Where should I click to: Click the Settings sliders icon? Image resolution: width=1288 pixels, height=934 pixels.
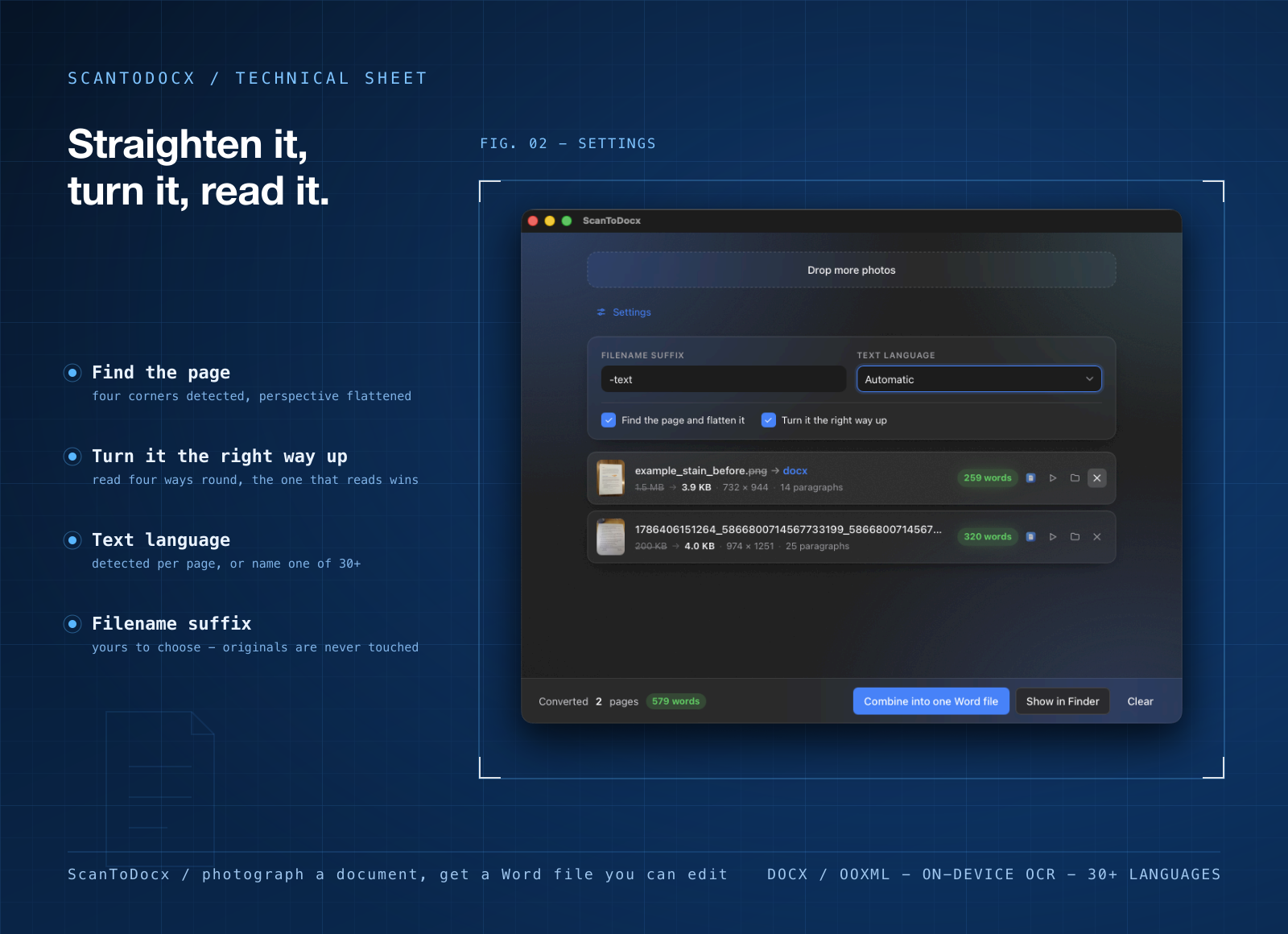pyautogui.click(x=601, y=312)
